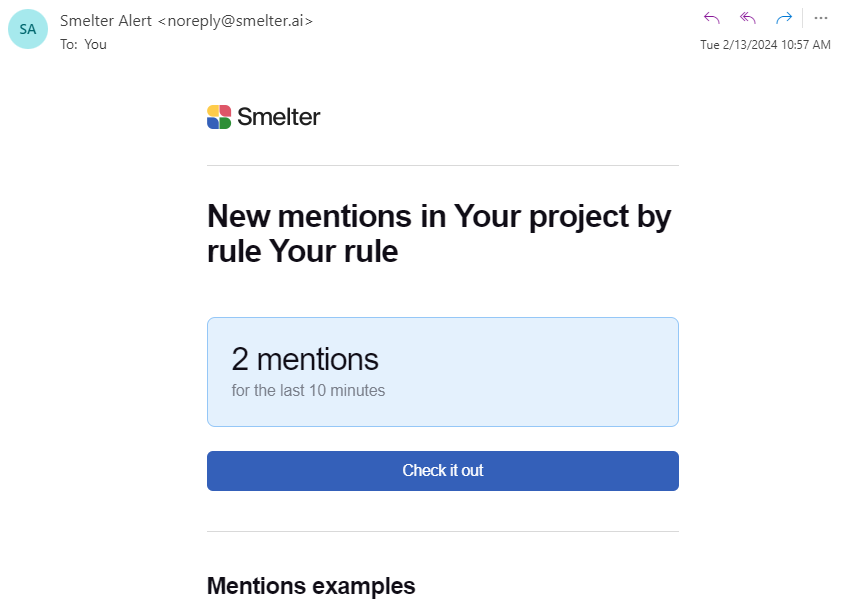This screenshot has height=607, width=847.
Task: Click the colorful Smelter logo icon
Action: 219,117
